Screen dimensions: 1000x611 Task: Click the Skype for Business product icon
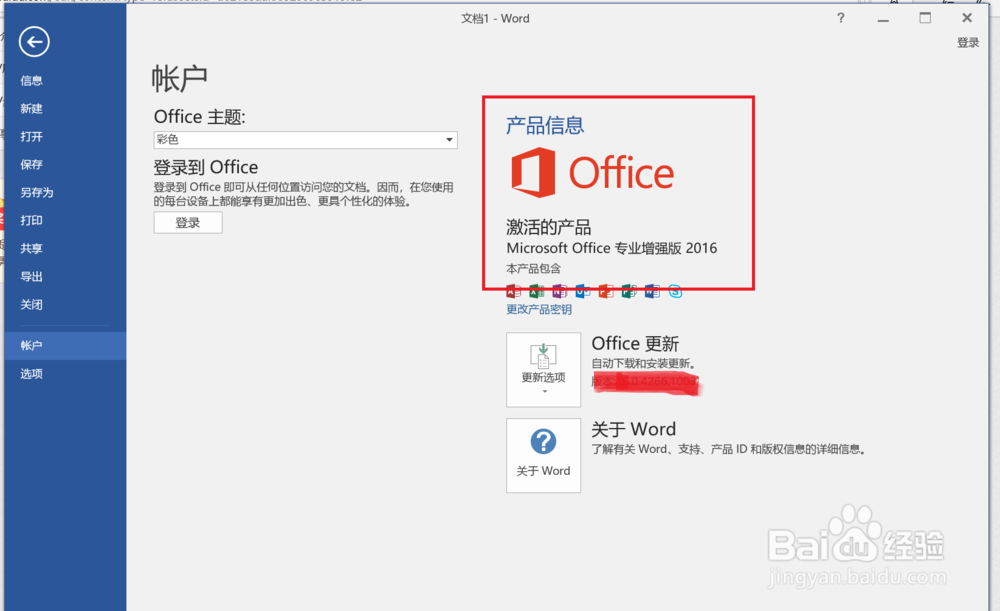(675, 292)
